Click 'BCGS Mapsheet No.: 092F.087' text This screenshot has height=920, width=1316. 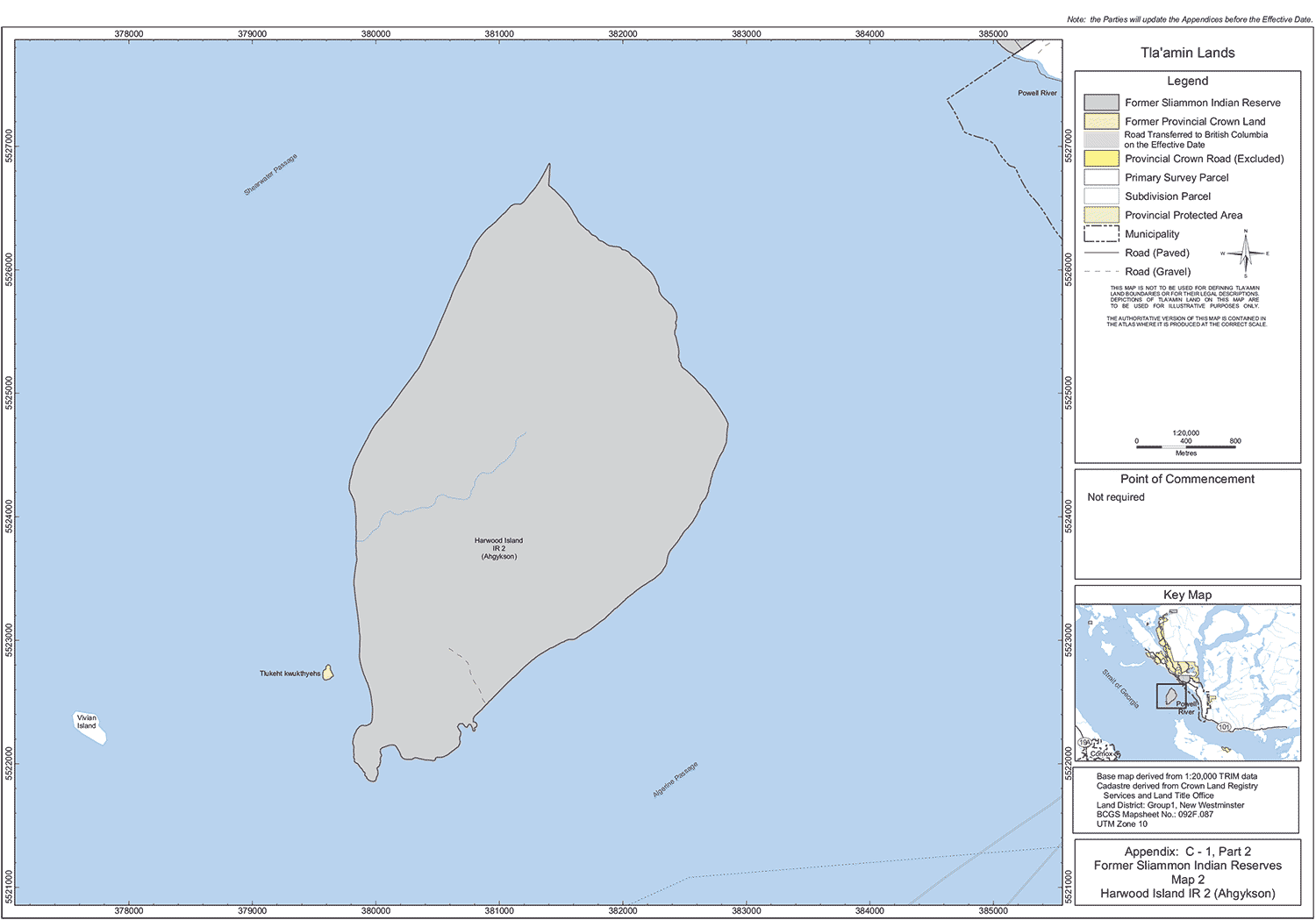[x=1155, y=815]
